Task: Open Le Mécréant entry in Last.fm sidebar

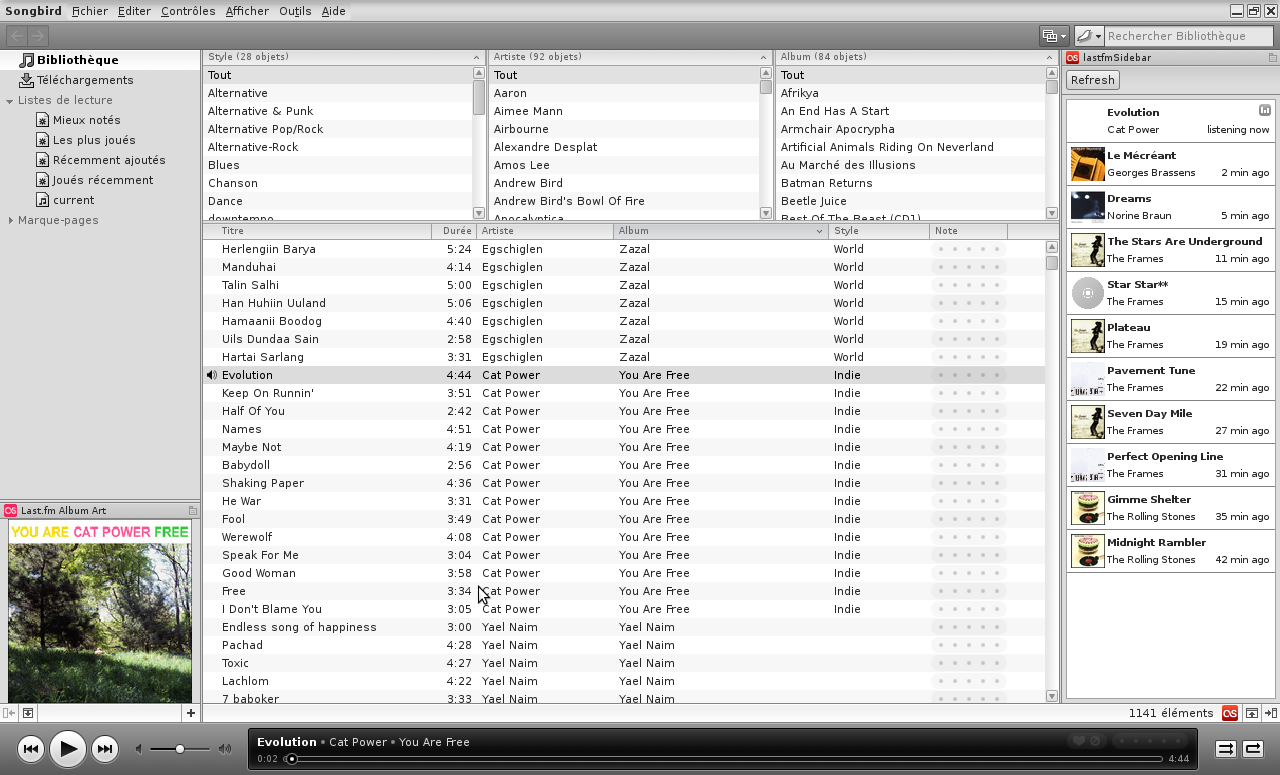Action: point(1171,164)
